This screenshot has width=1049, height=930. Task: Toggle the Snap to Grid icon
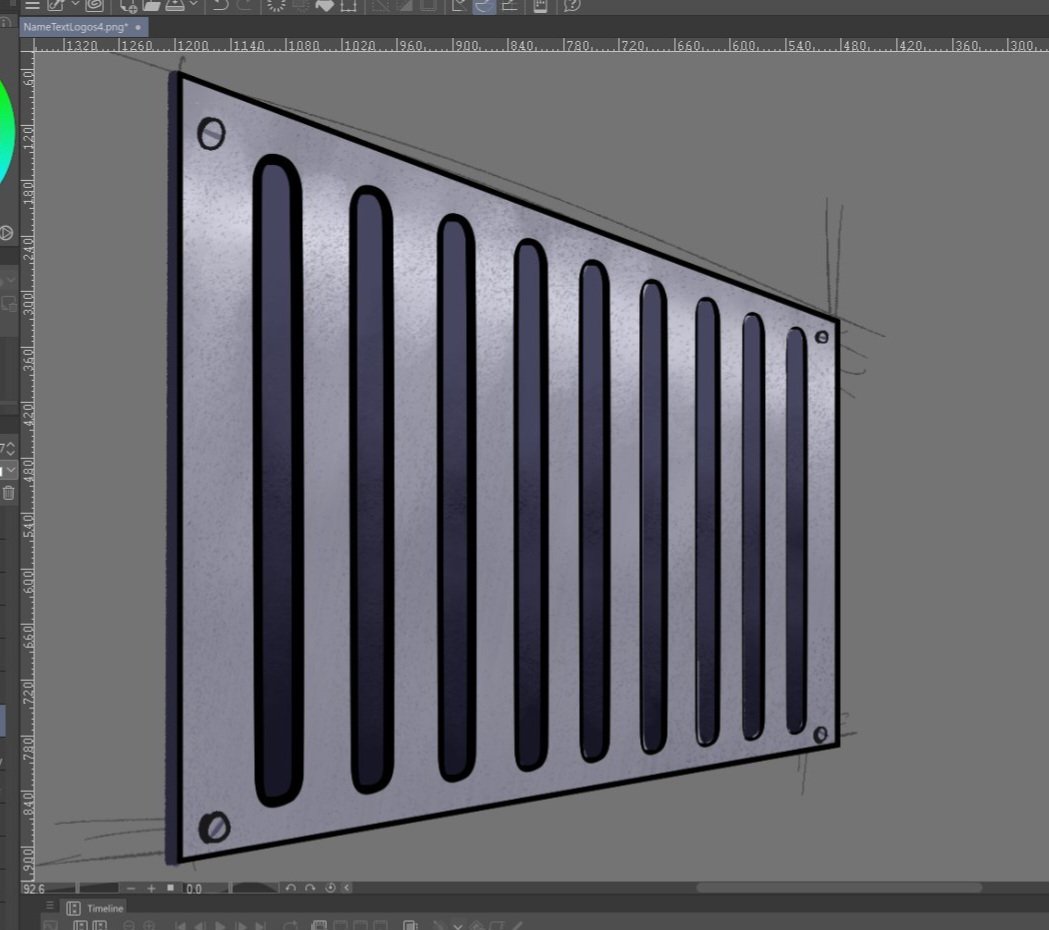point(510,5)
